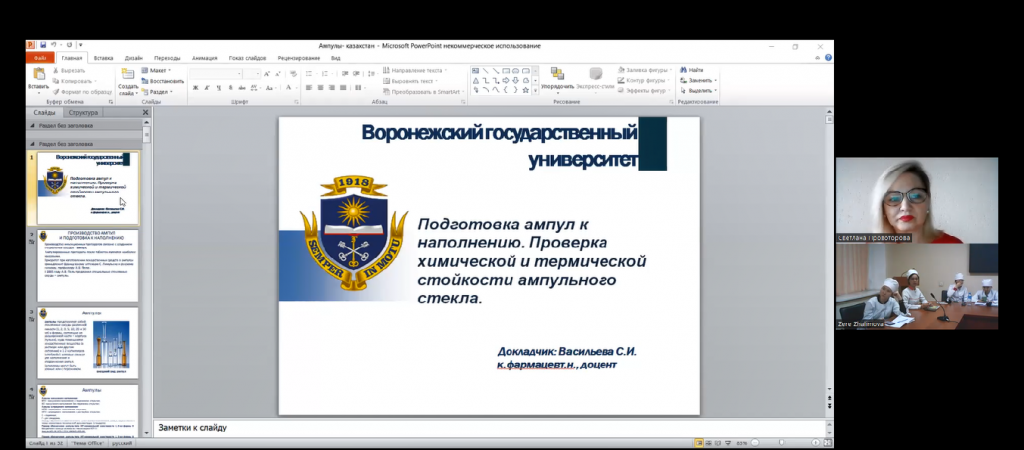Click the clear formatting icon
This screenshot has width=1024, height=450.
293,74
